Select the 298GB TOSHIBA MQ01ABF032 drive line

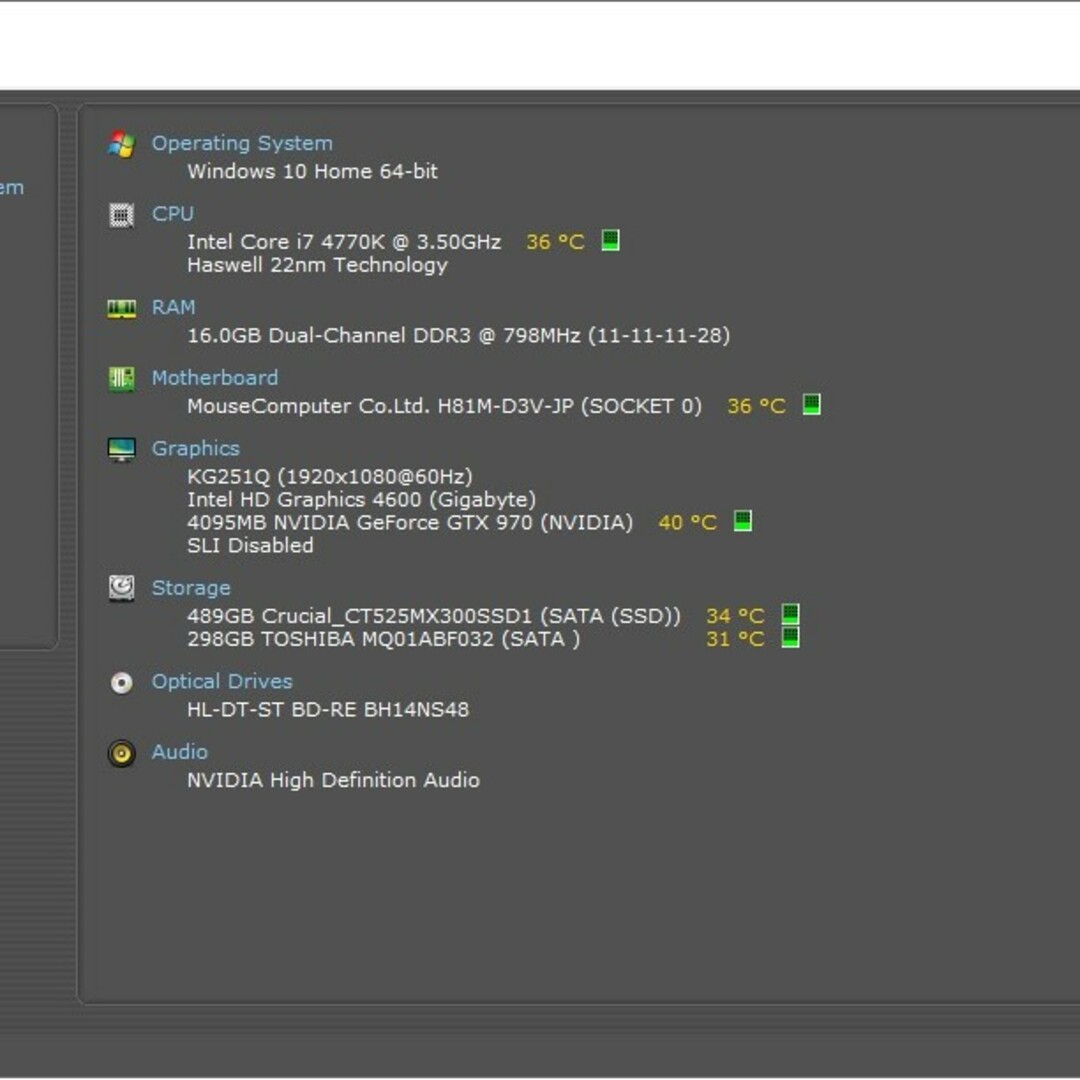click(x=383, y=639)
